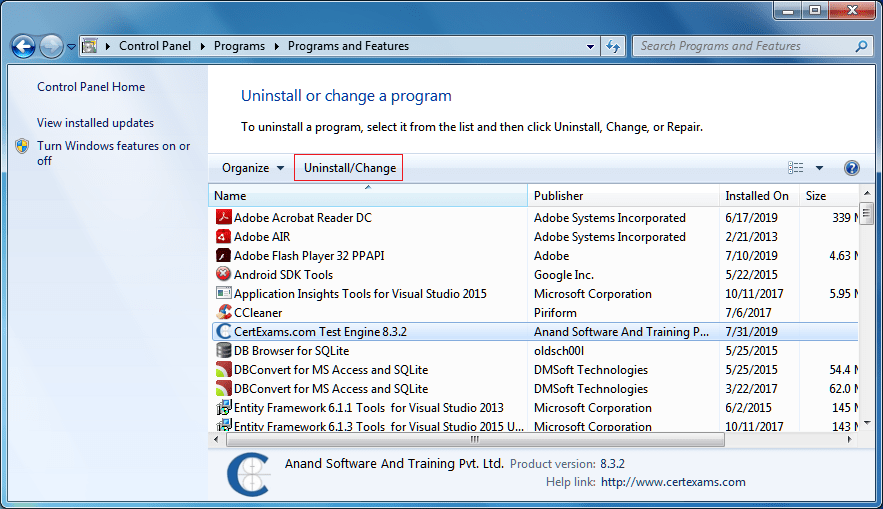Select Android SDK Tools entry

point(283,275)
